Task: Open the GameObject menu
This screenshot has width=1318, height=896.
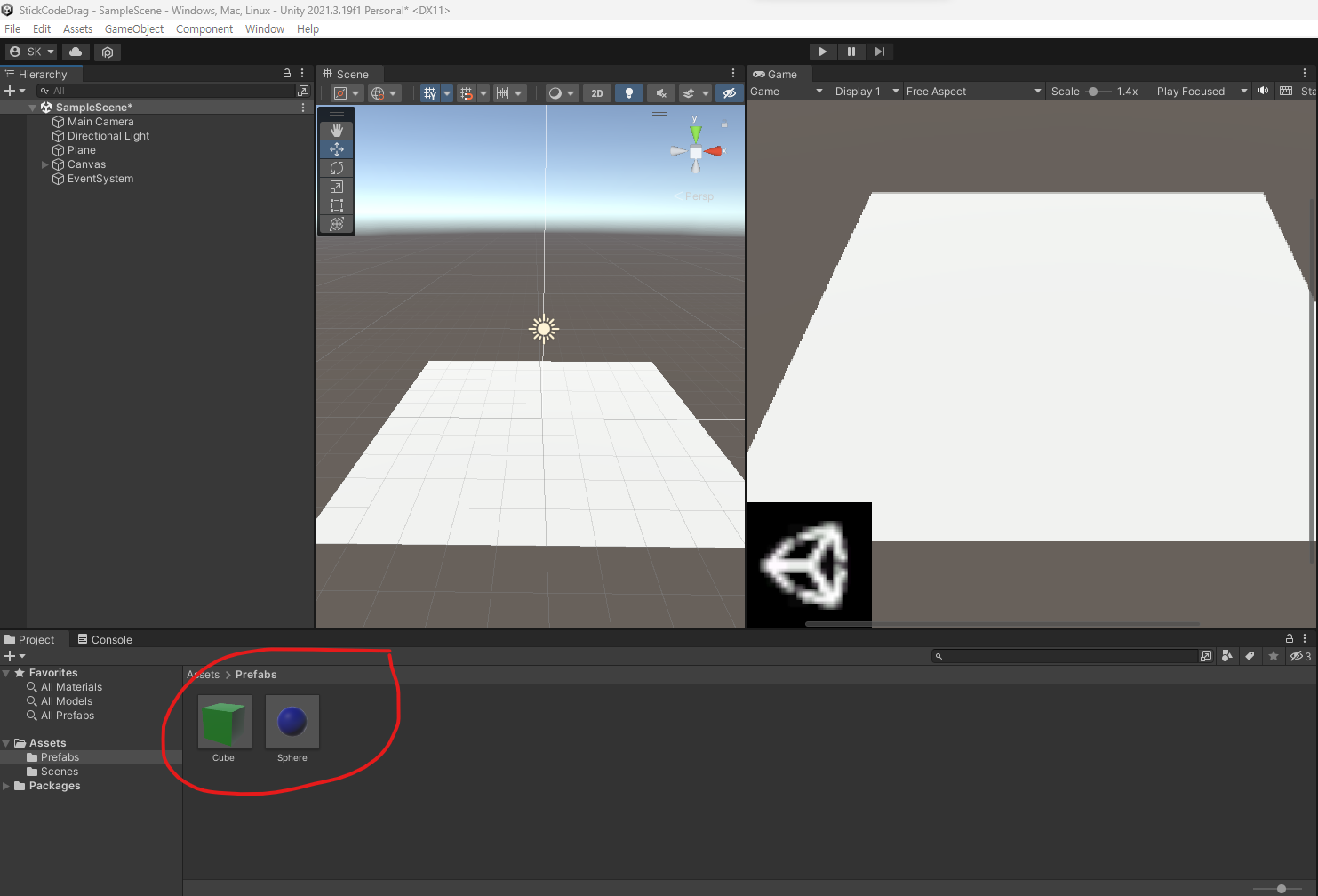Action: [134, 29]
